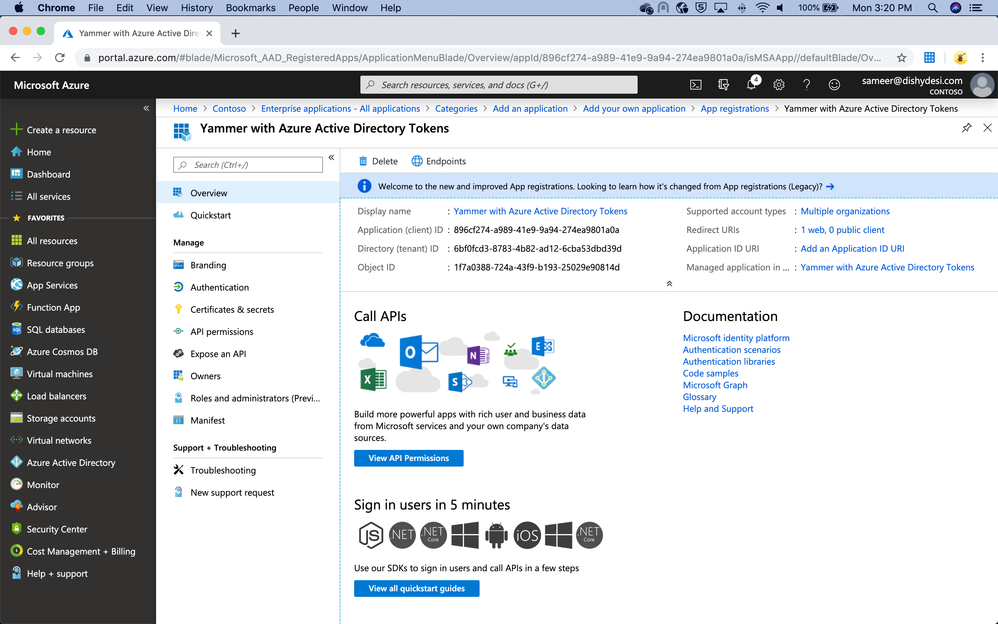
Task: Open Overview menu item
Action: tap(248, 193)
